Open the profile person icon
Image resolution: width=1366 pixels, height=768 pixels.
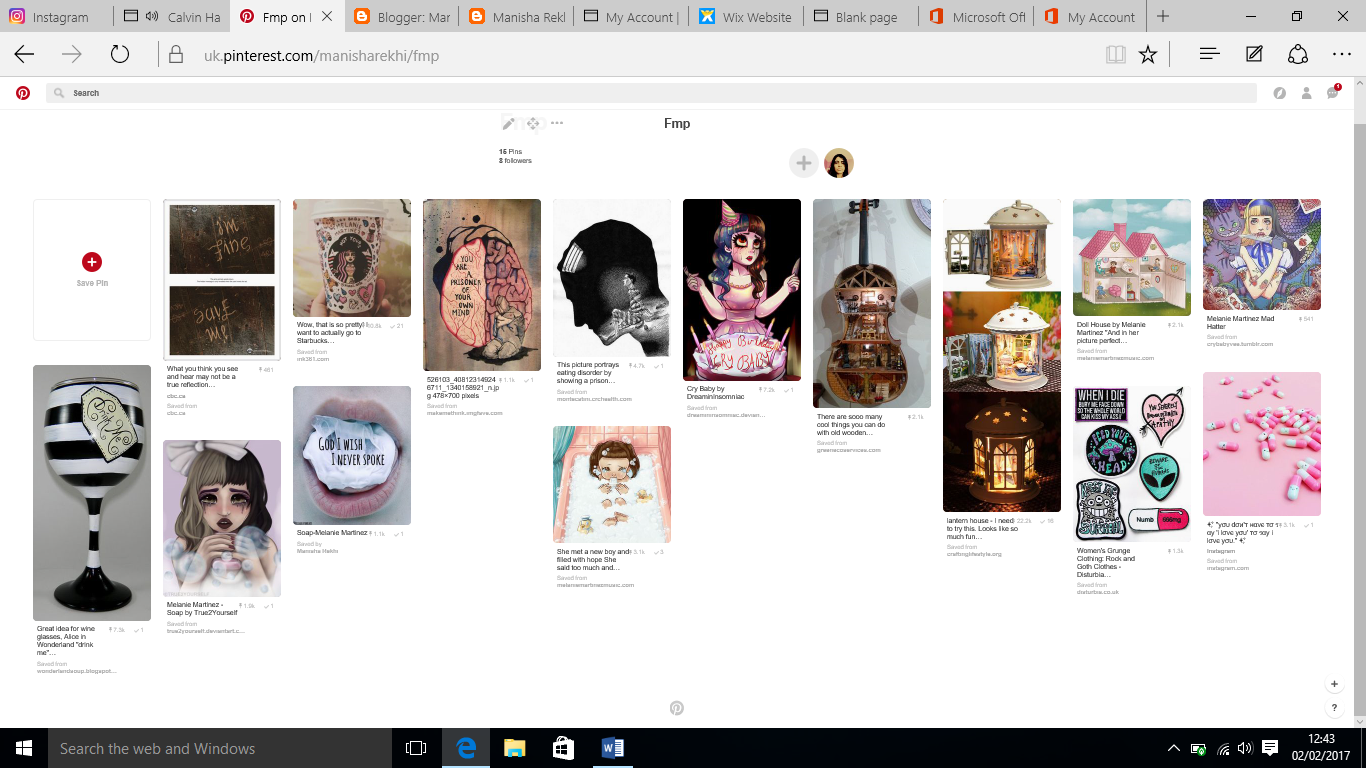click(1306, 93)
